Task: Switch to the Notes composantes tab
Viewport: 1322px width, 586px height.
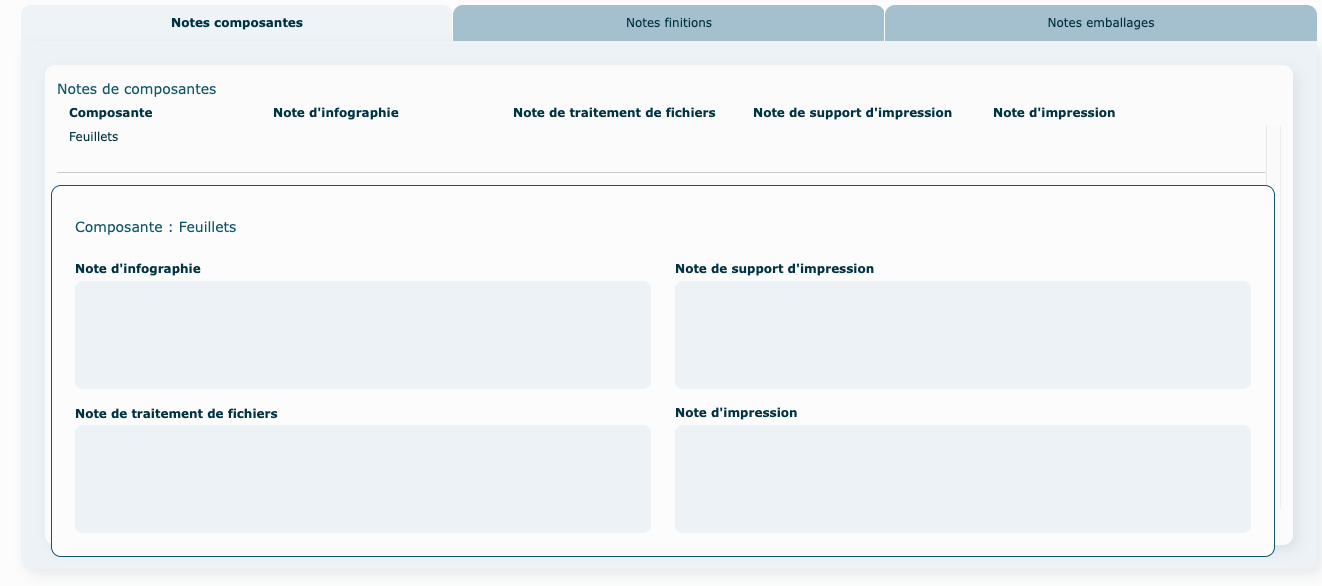Action: tap(237, 23)
